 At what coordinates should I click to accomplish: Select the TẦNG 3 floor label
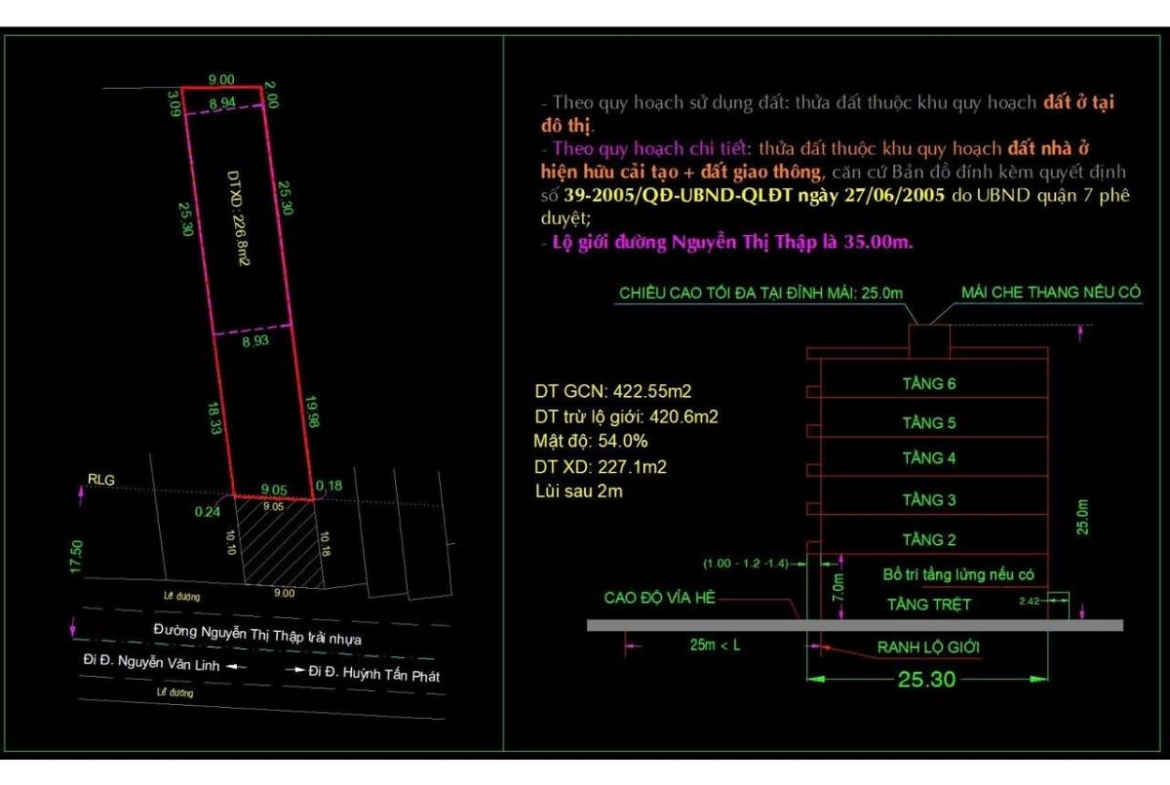929,500
